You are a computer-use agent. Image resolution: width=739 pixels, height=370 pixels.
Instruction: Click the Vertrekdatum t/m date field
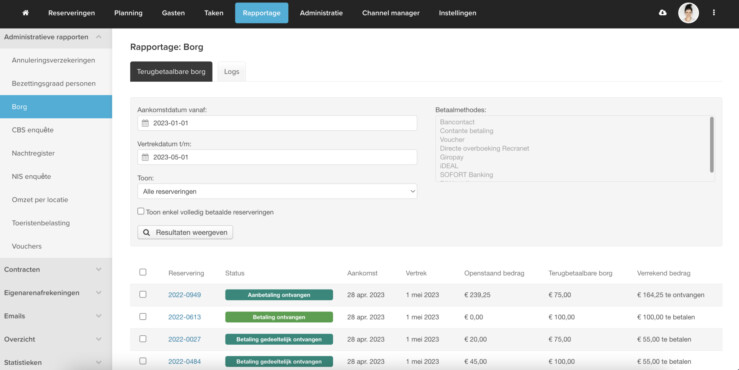point(277,157)
